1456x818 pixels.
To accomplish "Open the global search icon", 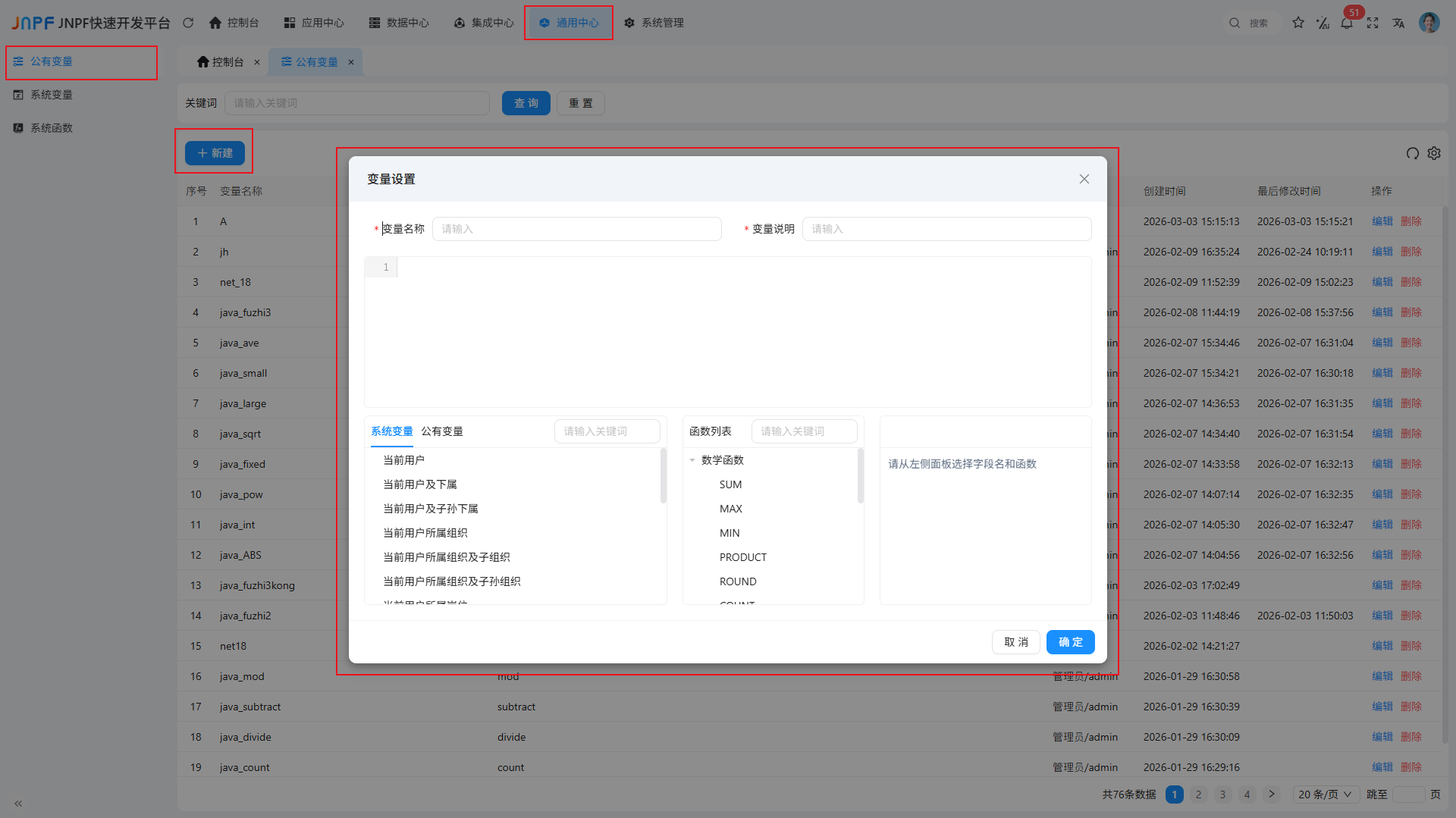I will click(x=1234, y=23).
